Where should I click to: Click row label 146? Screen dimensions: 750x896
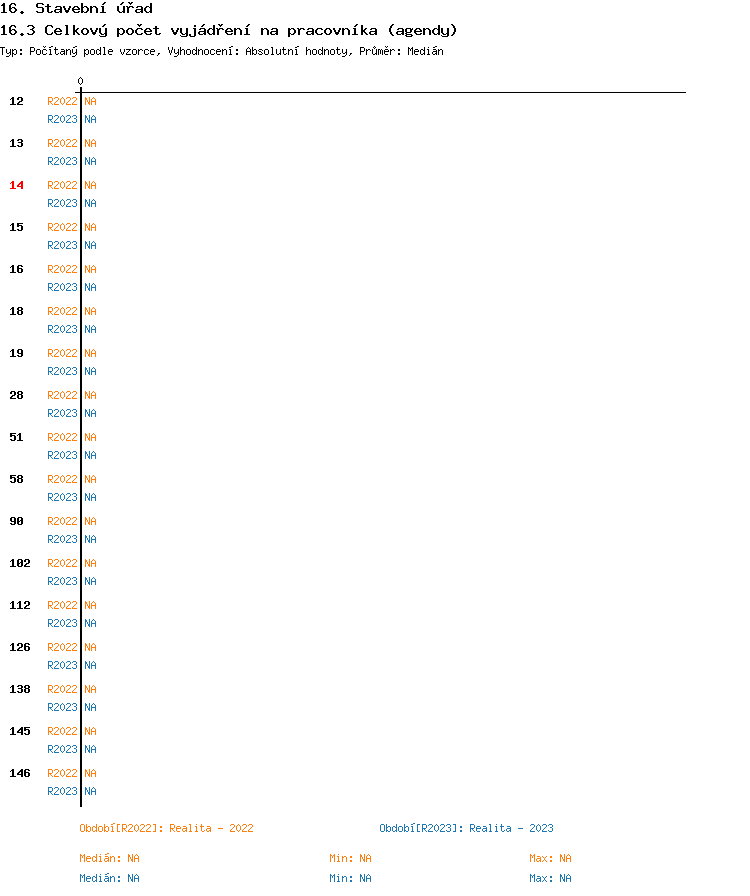click(x=20, y=773)
